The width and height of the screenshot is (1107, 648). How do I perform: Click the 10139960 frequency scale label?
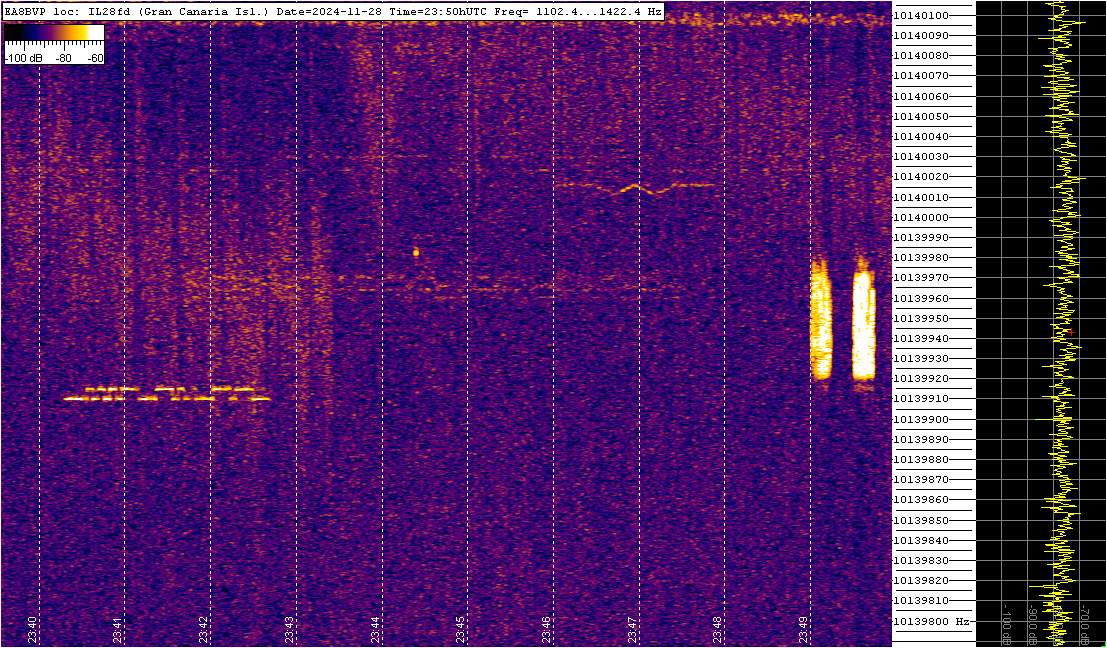point(921,298)
